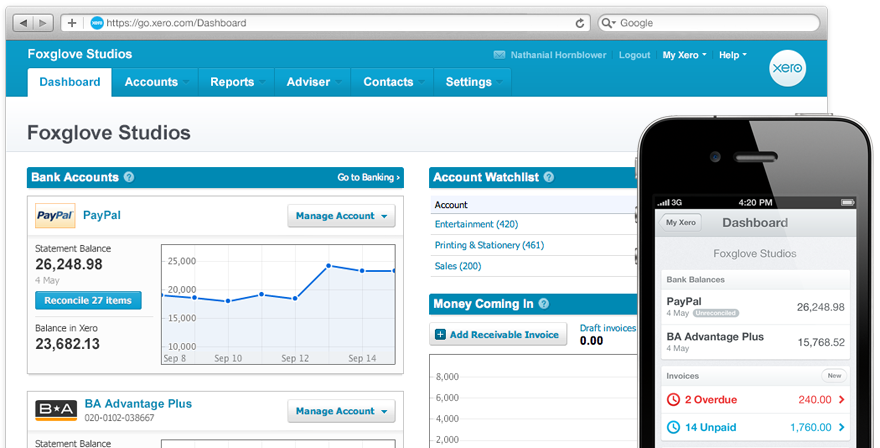
Task: Open BA Advantage Plus Manage Account dropdown
Action: 341,411
